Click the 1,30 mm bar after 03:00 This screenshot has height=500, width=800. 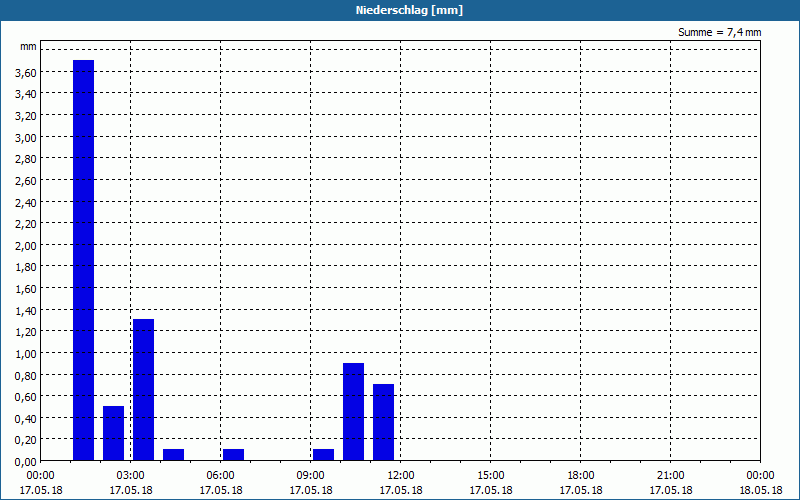pos(143,390)
